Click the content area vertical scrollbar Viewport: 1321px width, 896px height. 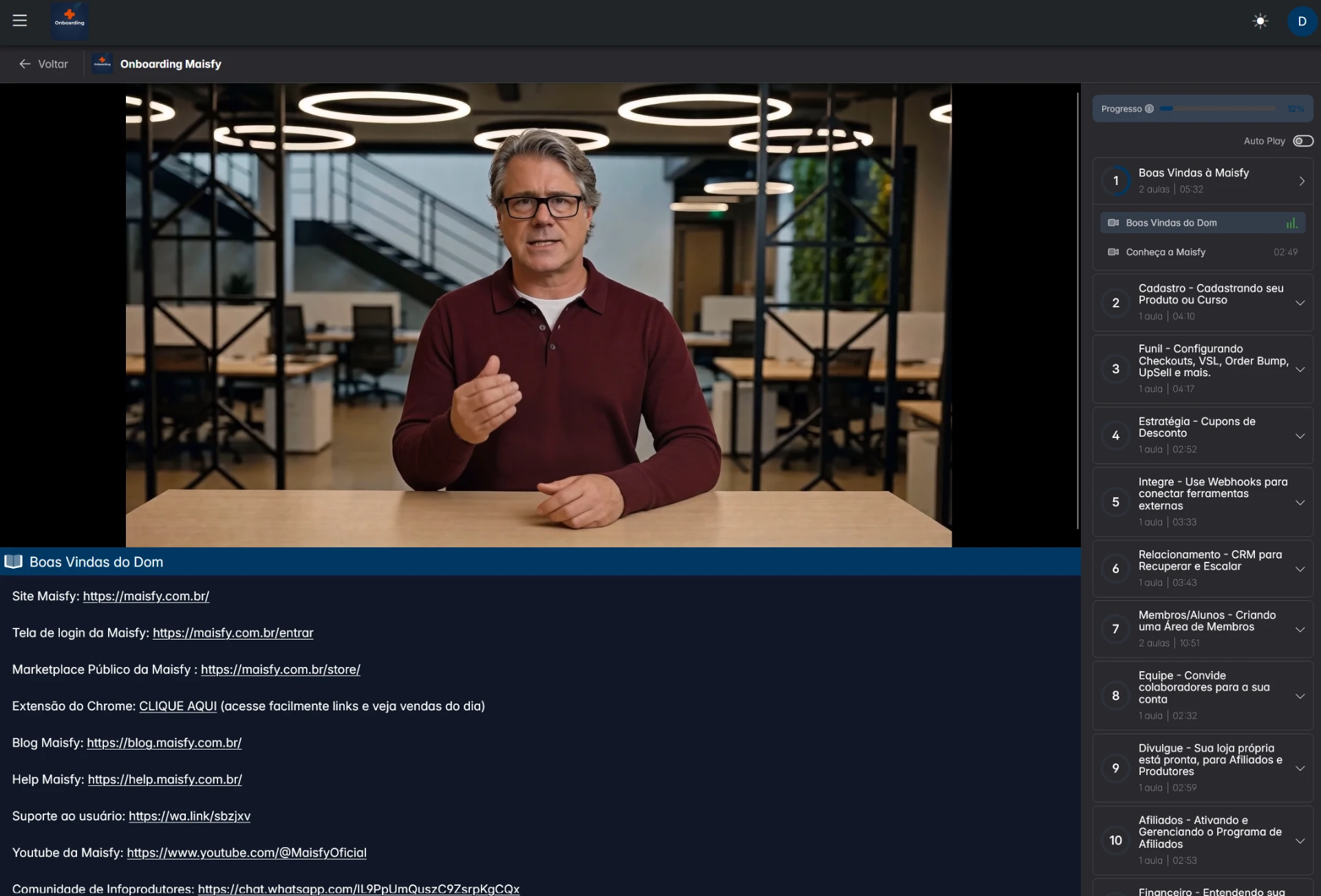pos(1077,311)
